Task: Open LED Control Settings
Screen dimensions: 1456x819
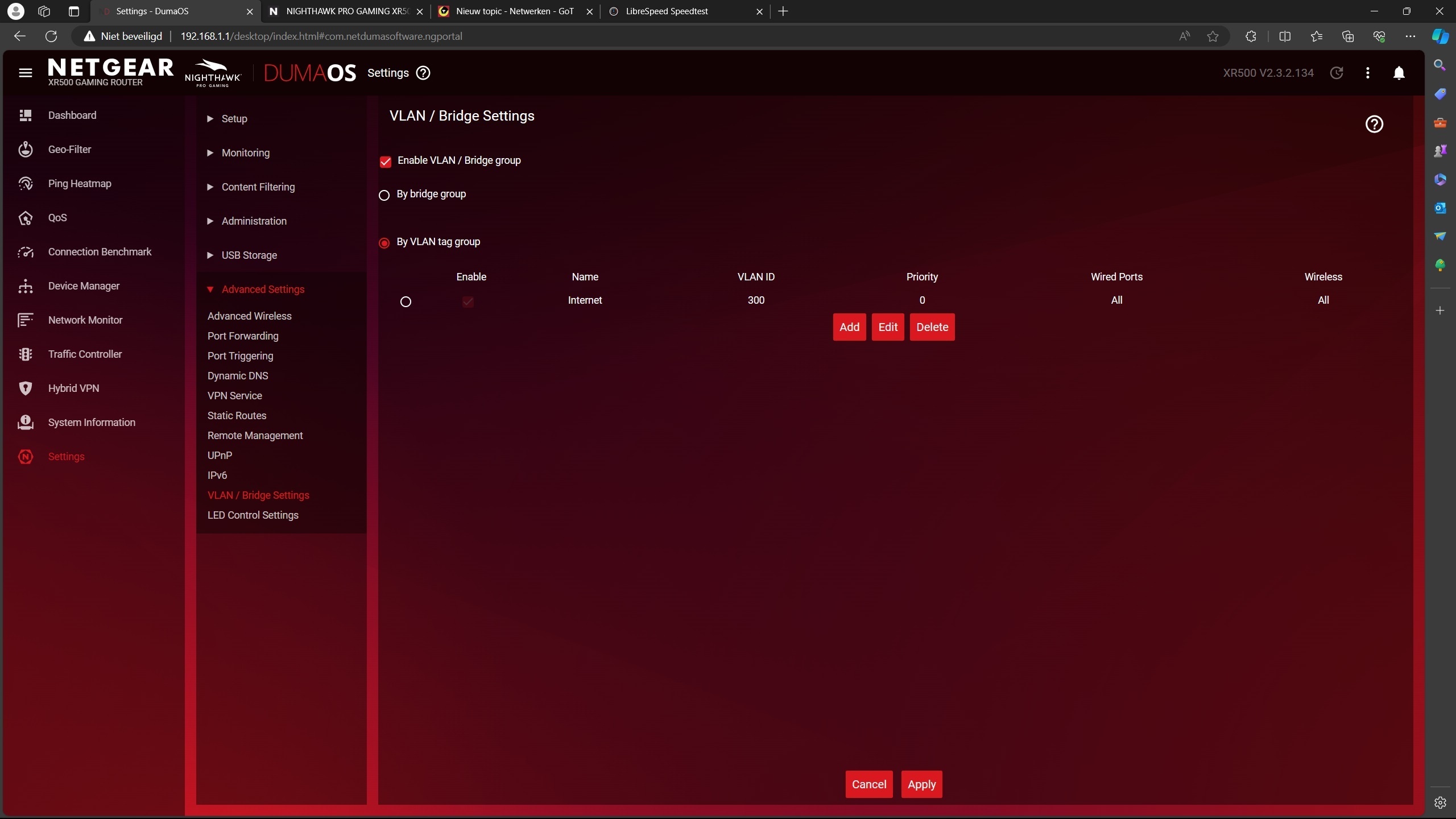Action: pyautogui.click(x=253, y=515)
